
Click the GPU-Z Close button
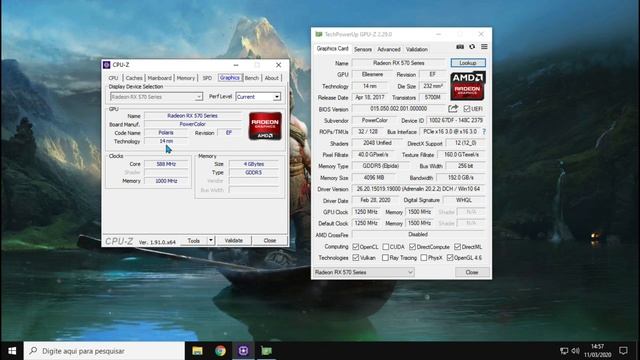[472, 272]
